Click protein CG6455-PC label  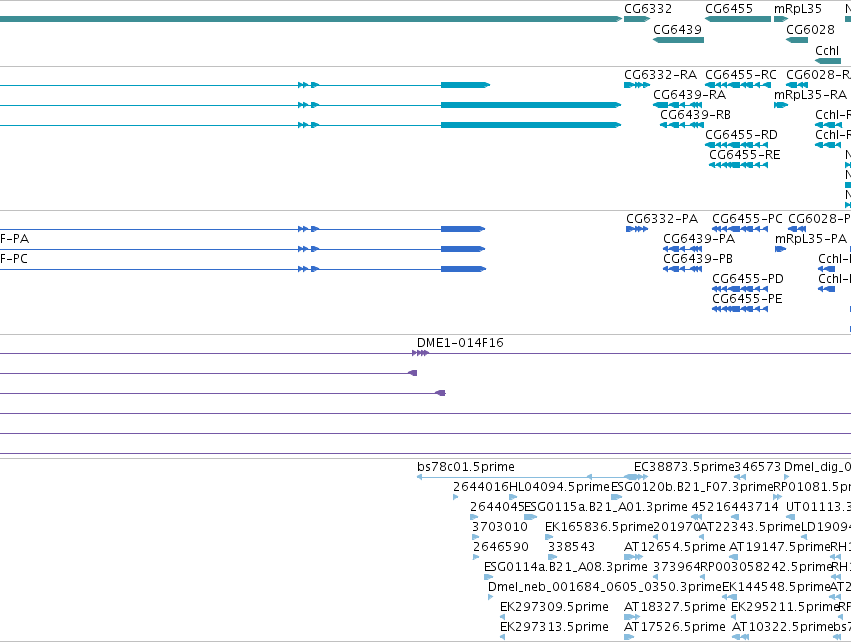click(x=747, y=219)
